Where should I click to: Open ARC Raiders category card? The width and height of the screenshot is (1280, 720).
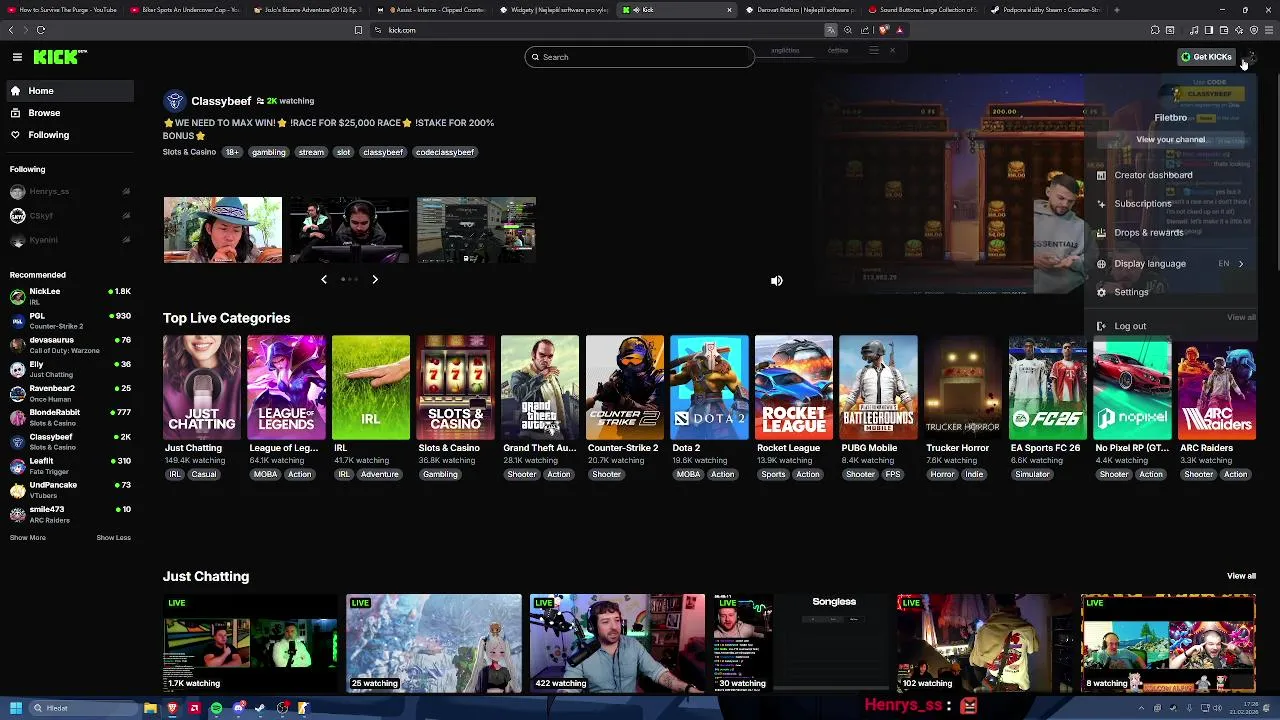point(1216,388)
